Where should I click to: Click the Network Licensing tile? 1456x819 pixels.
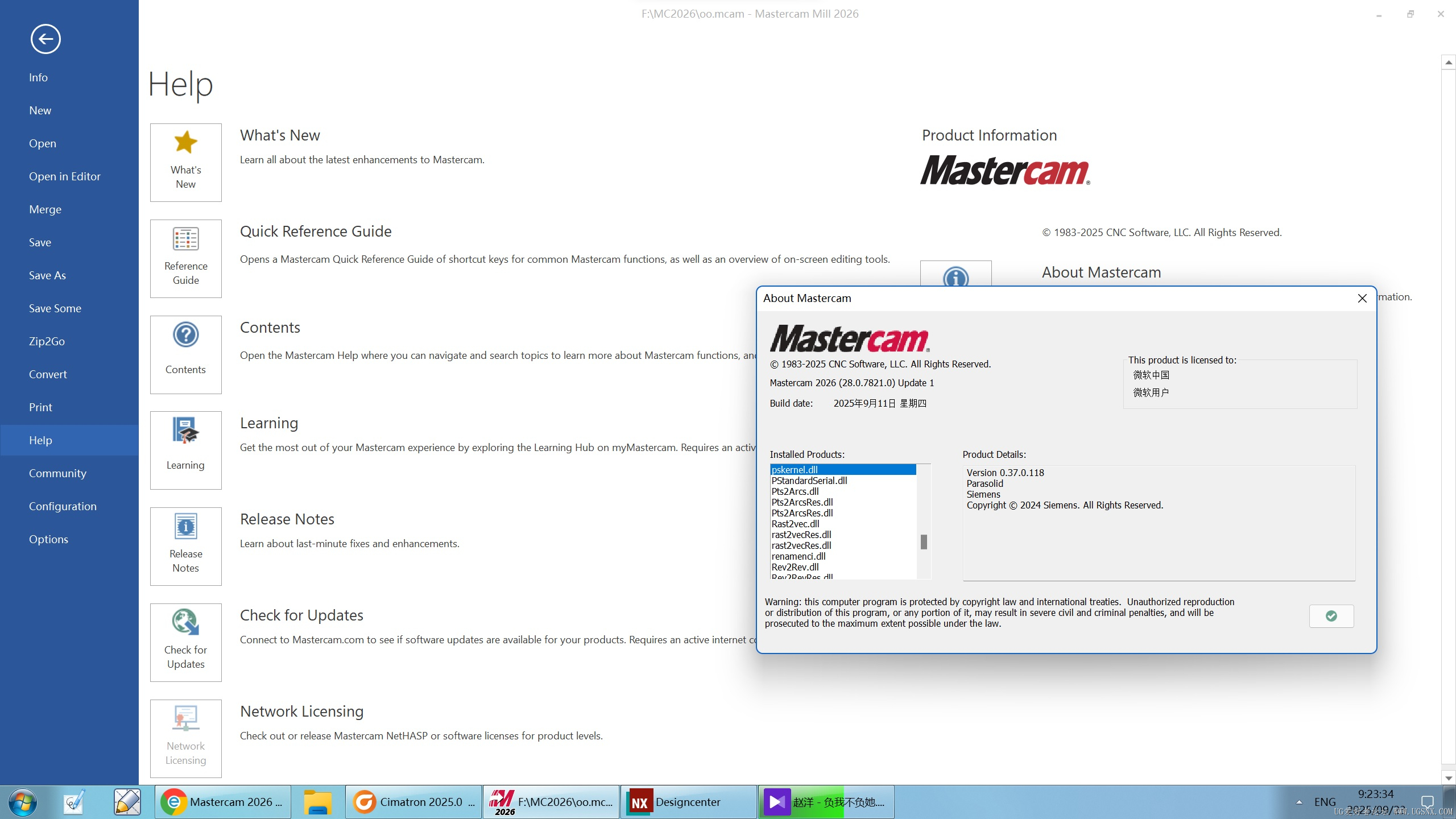(185, 739)
